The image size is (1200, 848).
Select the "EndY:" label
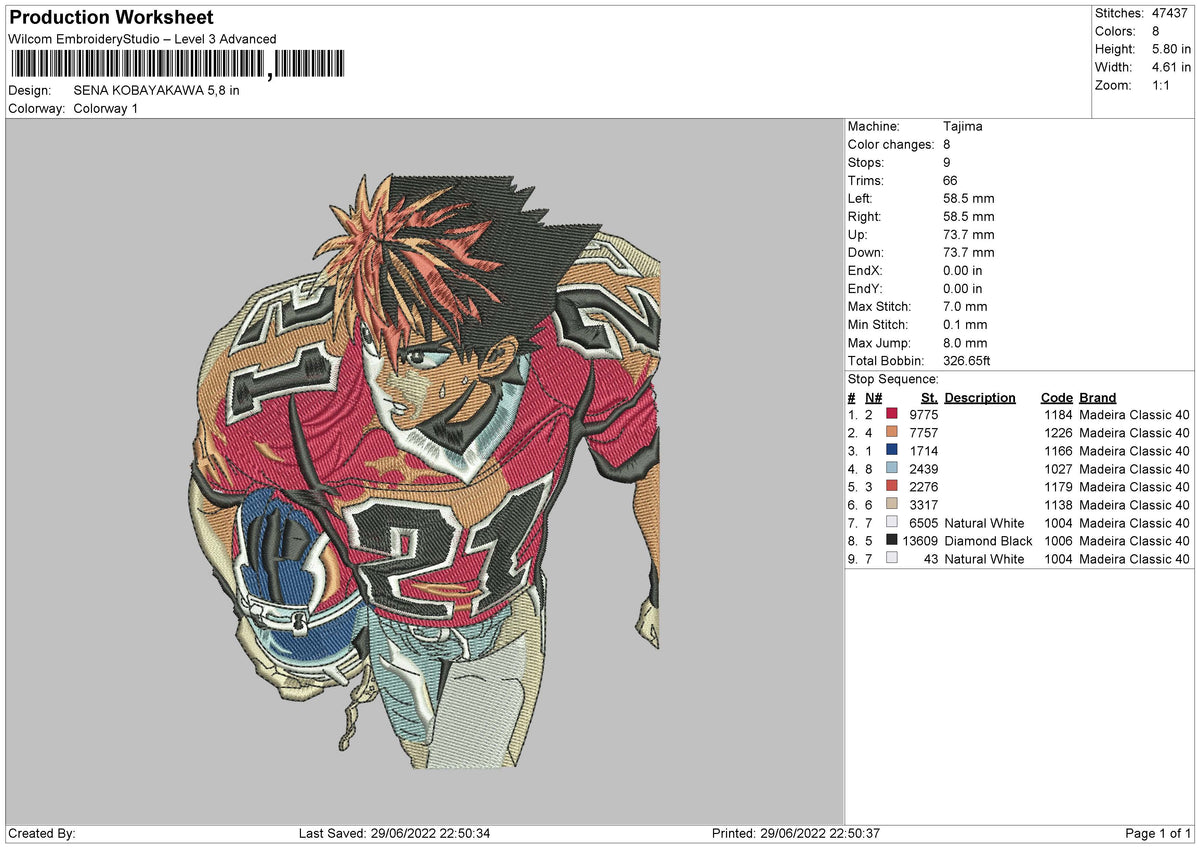click(866, 289)
